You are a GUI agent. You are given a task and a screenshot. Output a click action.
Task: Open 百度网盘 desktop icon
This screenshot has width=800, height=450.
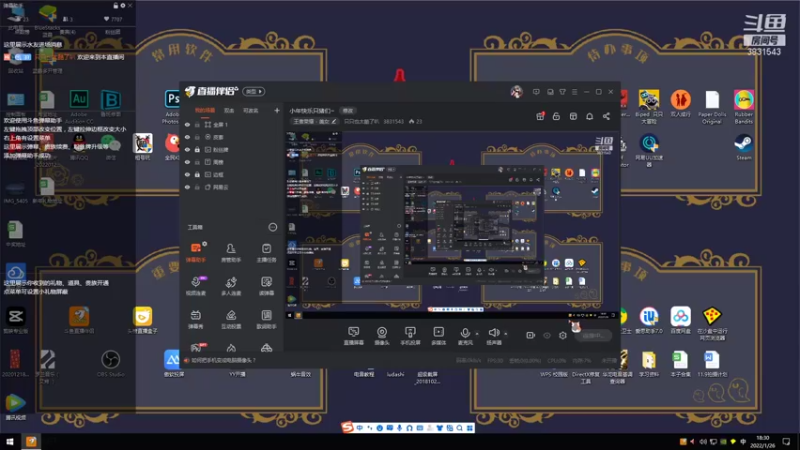point(680,320)
